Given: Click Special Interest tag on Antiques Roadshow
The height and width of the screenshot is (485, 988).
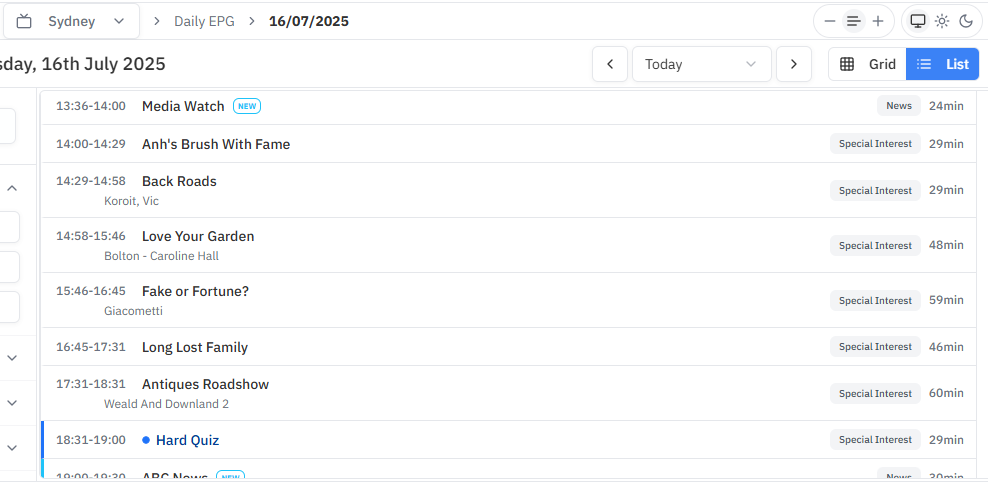Looking at the screenshot, I should 875,393.
